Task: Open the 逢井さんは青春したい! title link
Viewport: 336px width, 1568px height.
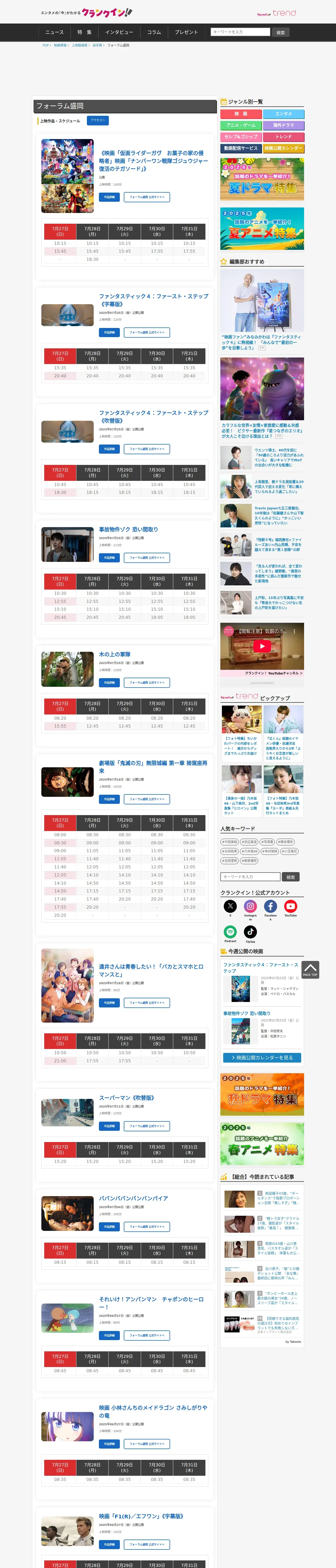Action: [x=151, y=970]
